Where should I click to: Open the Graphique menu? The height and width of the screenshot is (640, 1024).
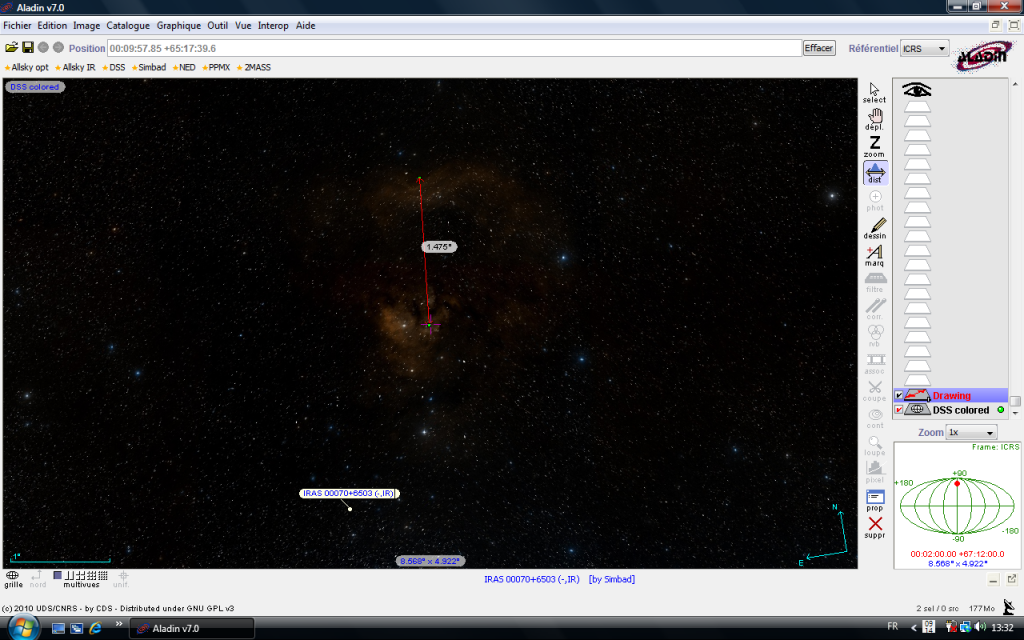coord(179,25)
